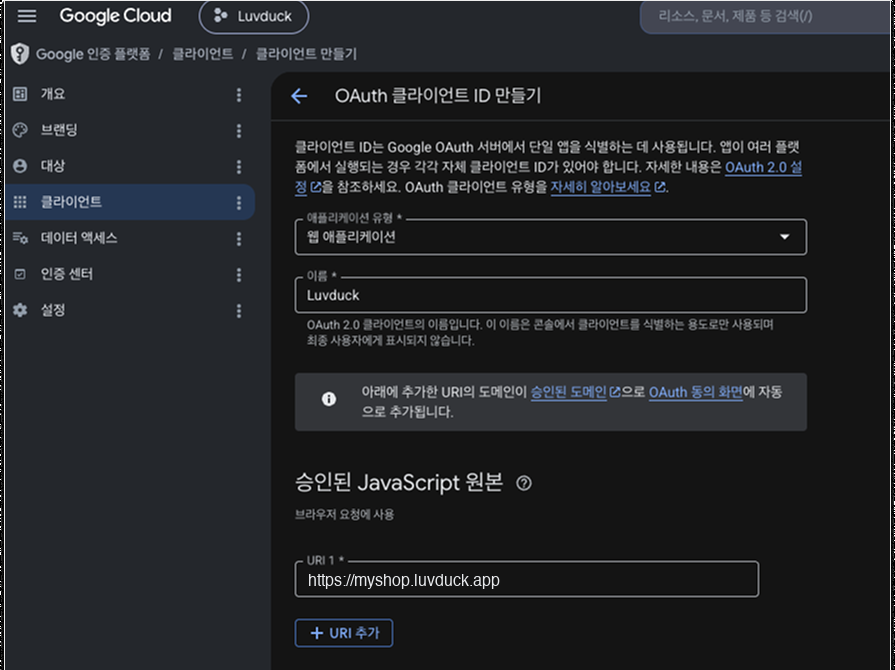Click the 이름 field containing Luvduck
The image size is (895, 670).
point(551,295)
